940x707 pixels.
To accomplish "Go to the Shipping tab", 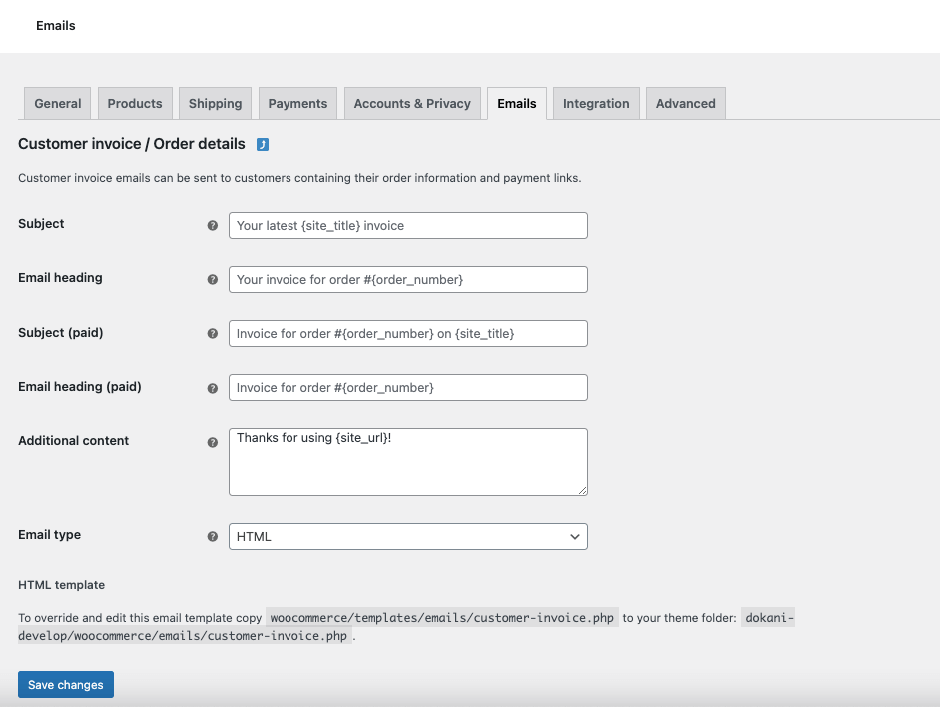I will coord(216,104).
